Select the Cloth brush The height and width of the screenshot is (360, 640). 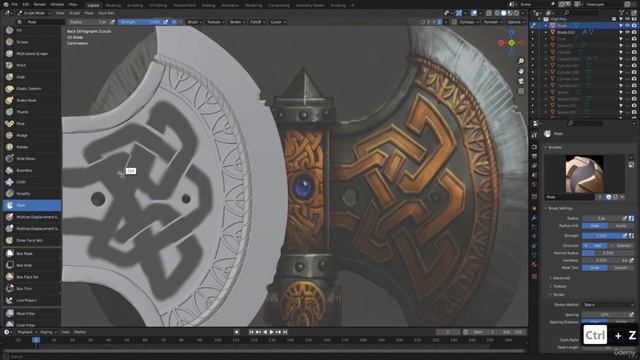32,182
